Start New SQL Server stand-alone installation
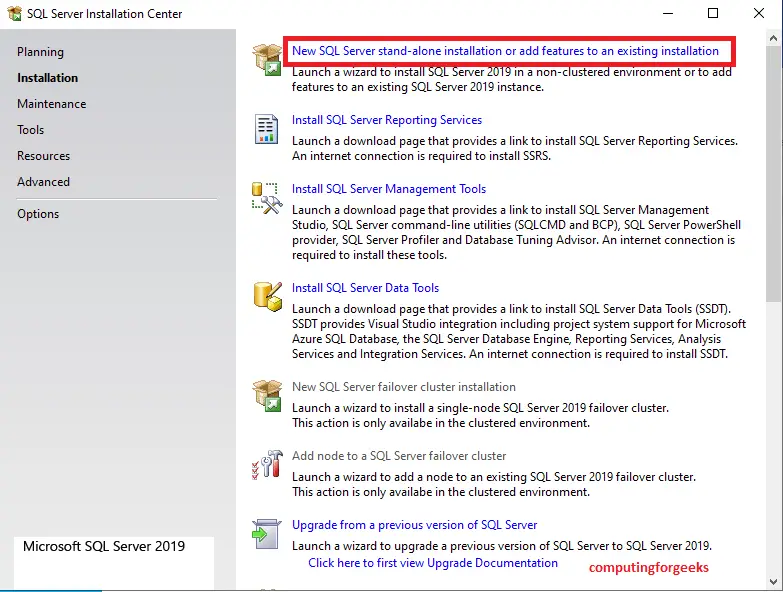783x592 pixels. coord(505,51)
